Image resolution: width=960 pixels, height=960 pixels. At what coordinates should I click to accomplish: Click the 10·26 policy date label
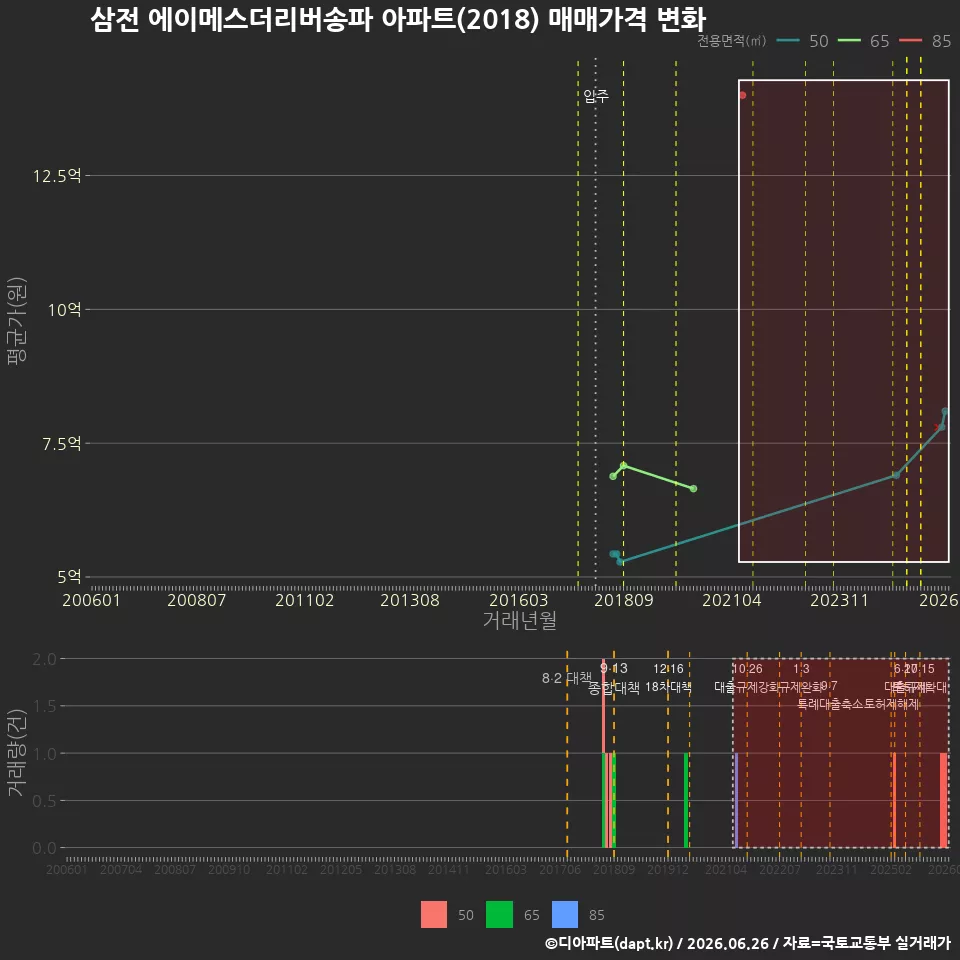748,669
